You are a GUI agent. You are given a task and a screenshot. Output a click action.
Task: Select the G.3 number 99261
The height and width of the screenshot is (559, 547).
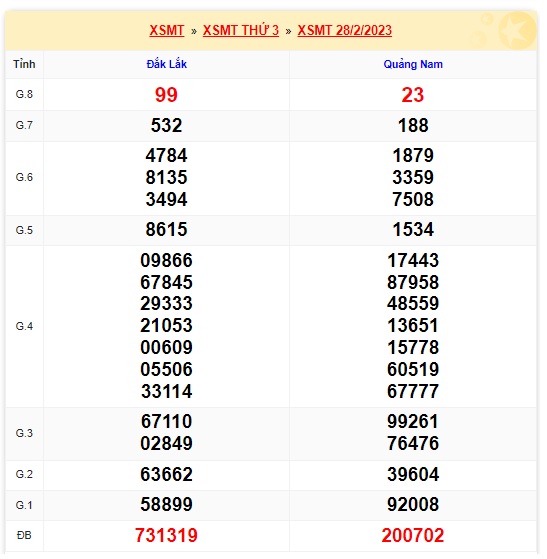(x=413, y=421)
